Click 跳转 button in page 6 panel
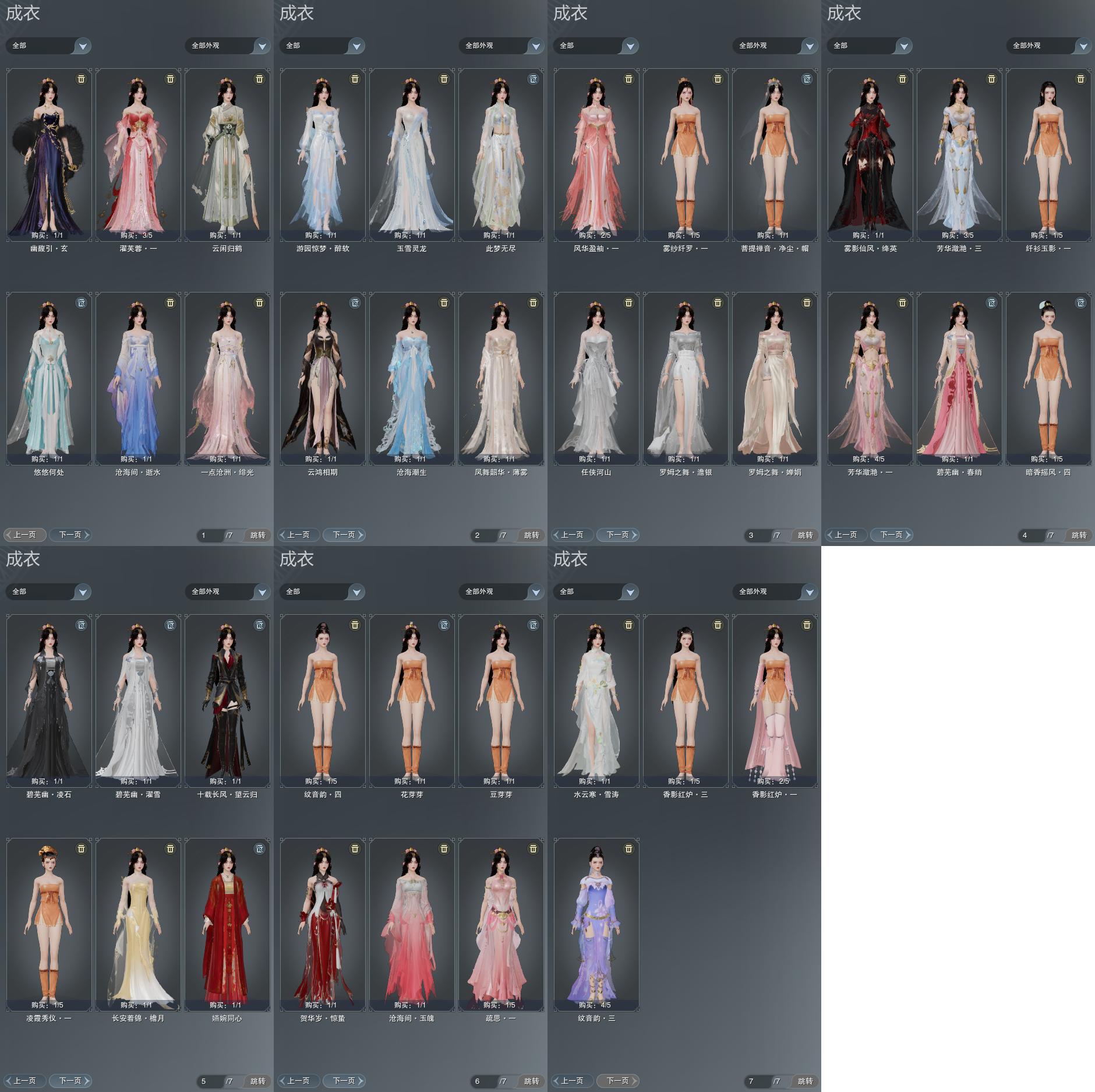Screen dimensions: 1095x1092 (x=531, y=1081)
